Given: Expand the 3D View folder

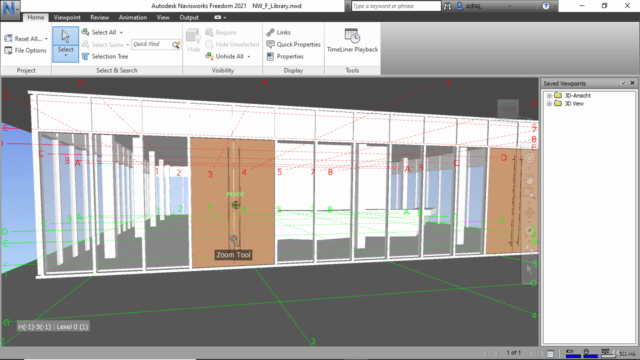Looking at the screenshot, I should pos(549,104).
